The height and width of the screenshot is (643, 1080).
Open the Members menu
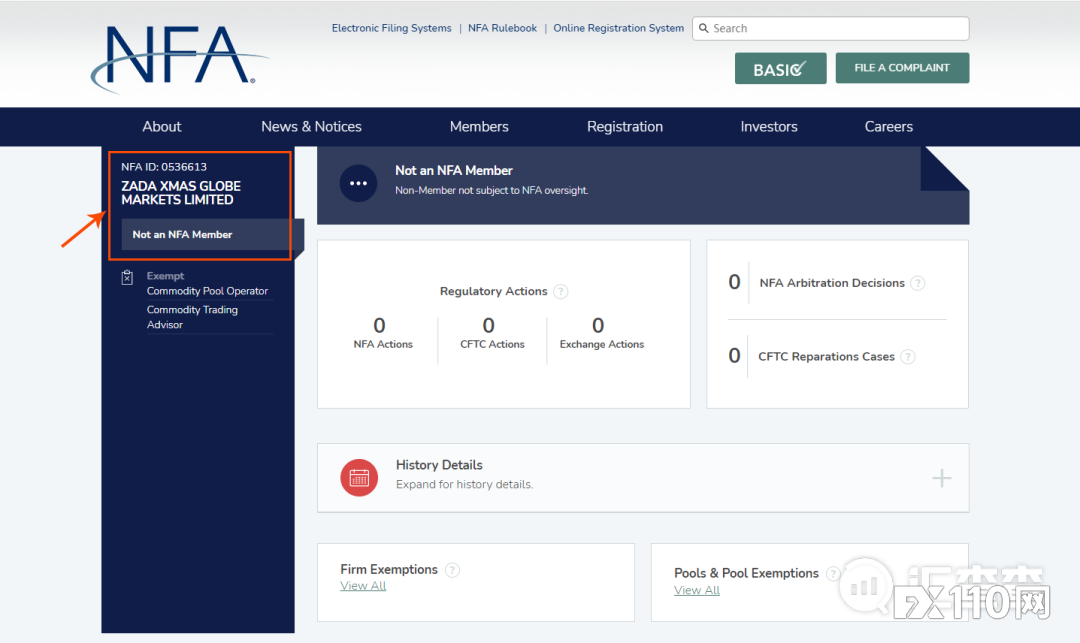[479, 127]
